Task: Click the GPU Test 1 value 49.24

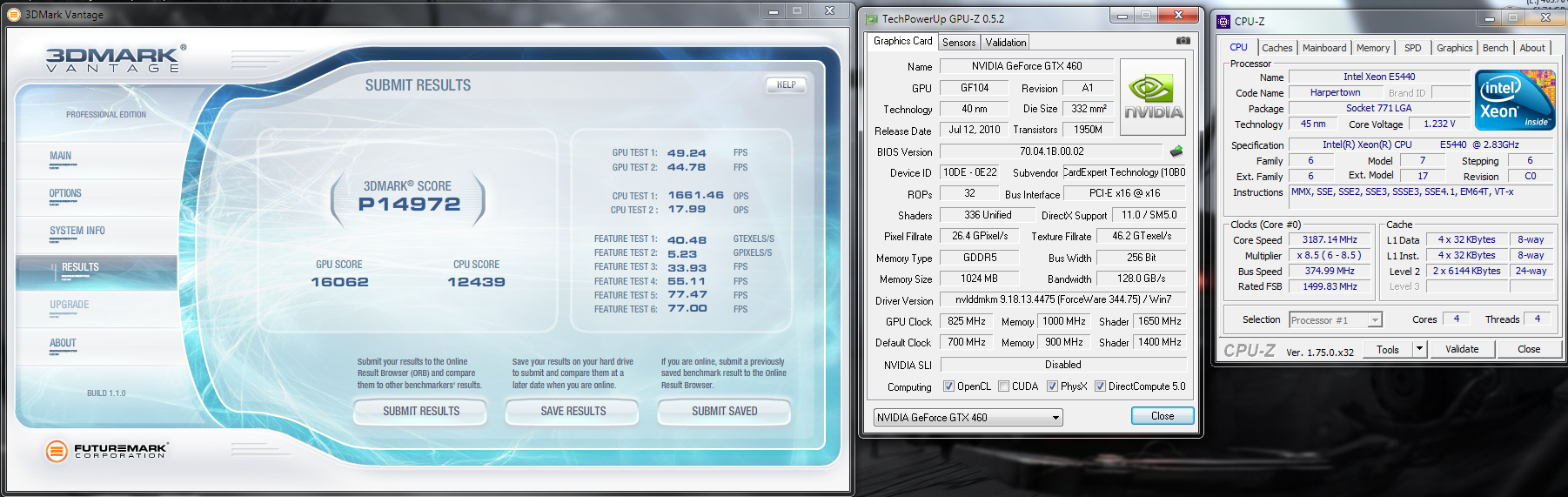Action: click(687, 153)
